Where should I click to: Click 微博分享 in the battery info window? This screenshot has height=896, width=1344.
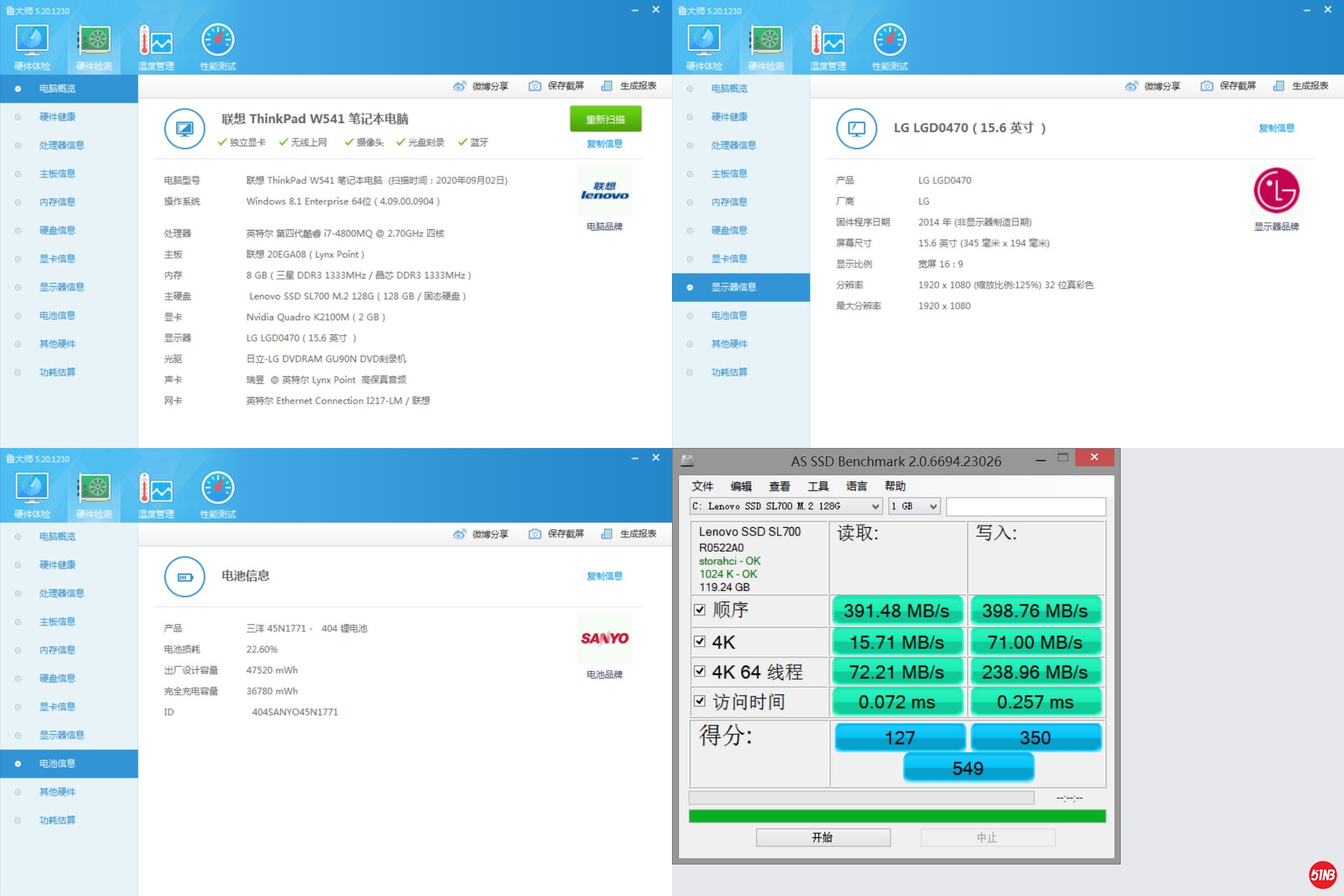tap(481, 534)
